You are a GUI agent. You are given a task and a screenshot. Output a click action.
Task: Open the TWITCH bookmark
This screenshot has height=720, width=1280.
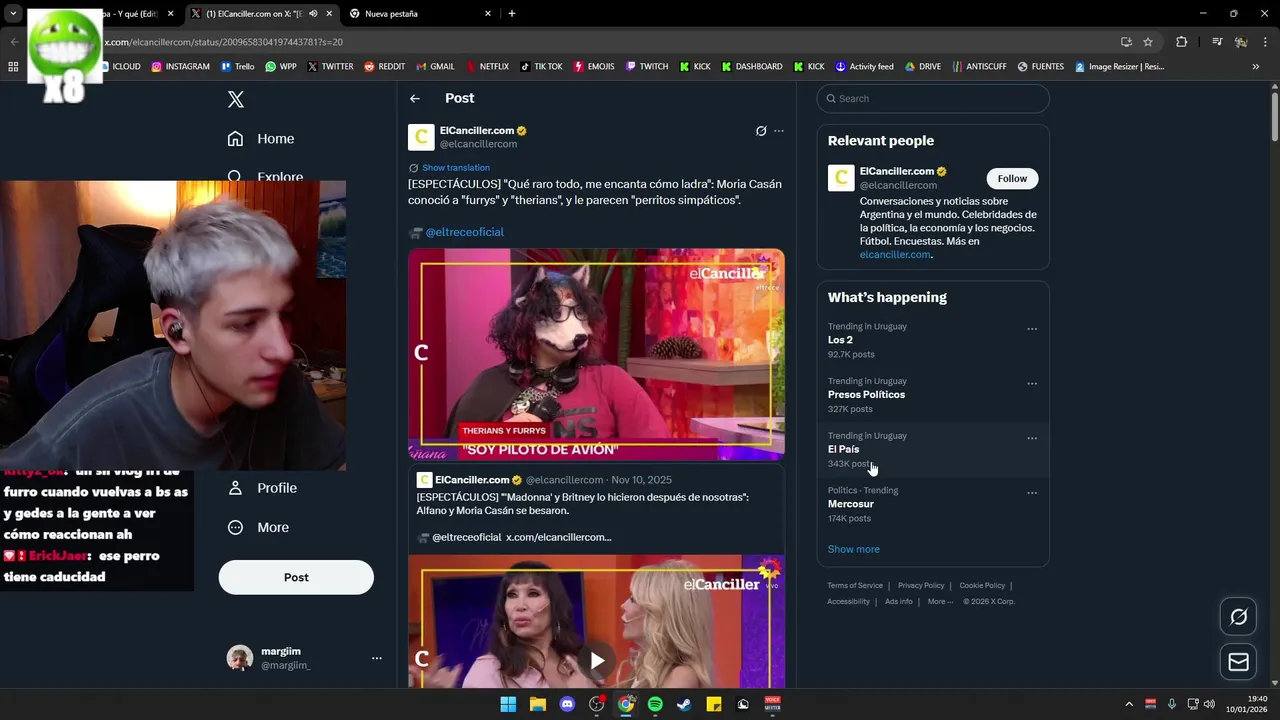click(x=646, y=67)
